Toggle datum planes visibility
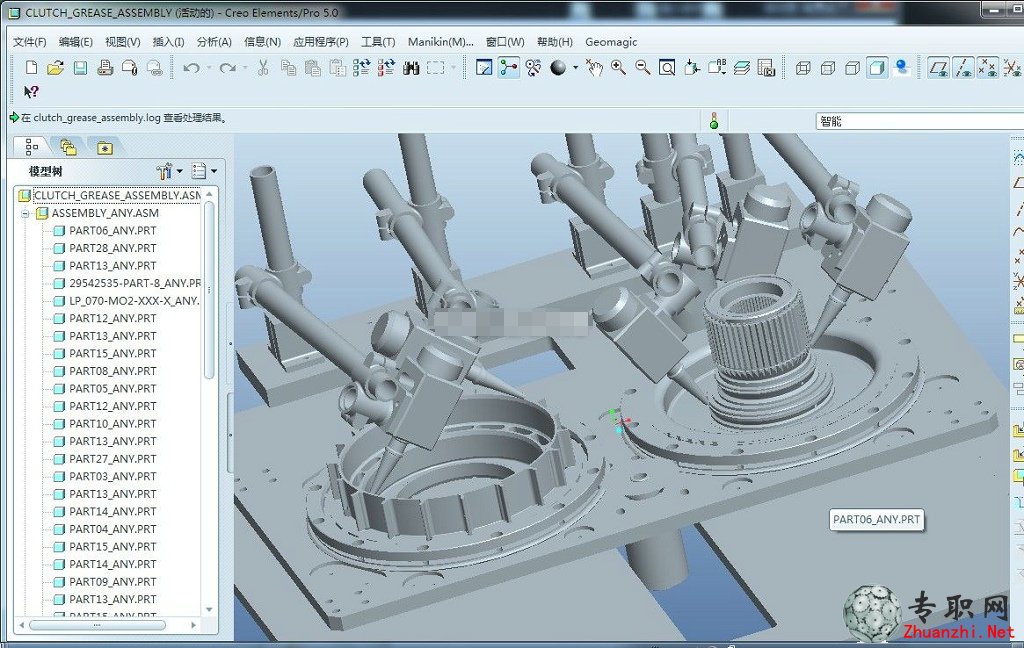The width and height of the screenshot is (1024, 648). point(938,67)
